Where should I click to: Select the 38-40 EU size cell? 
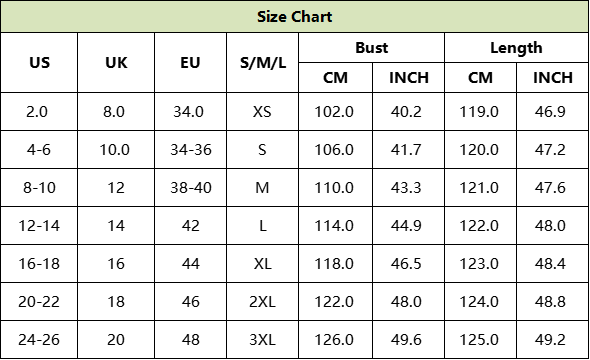(x=190, y=188)
